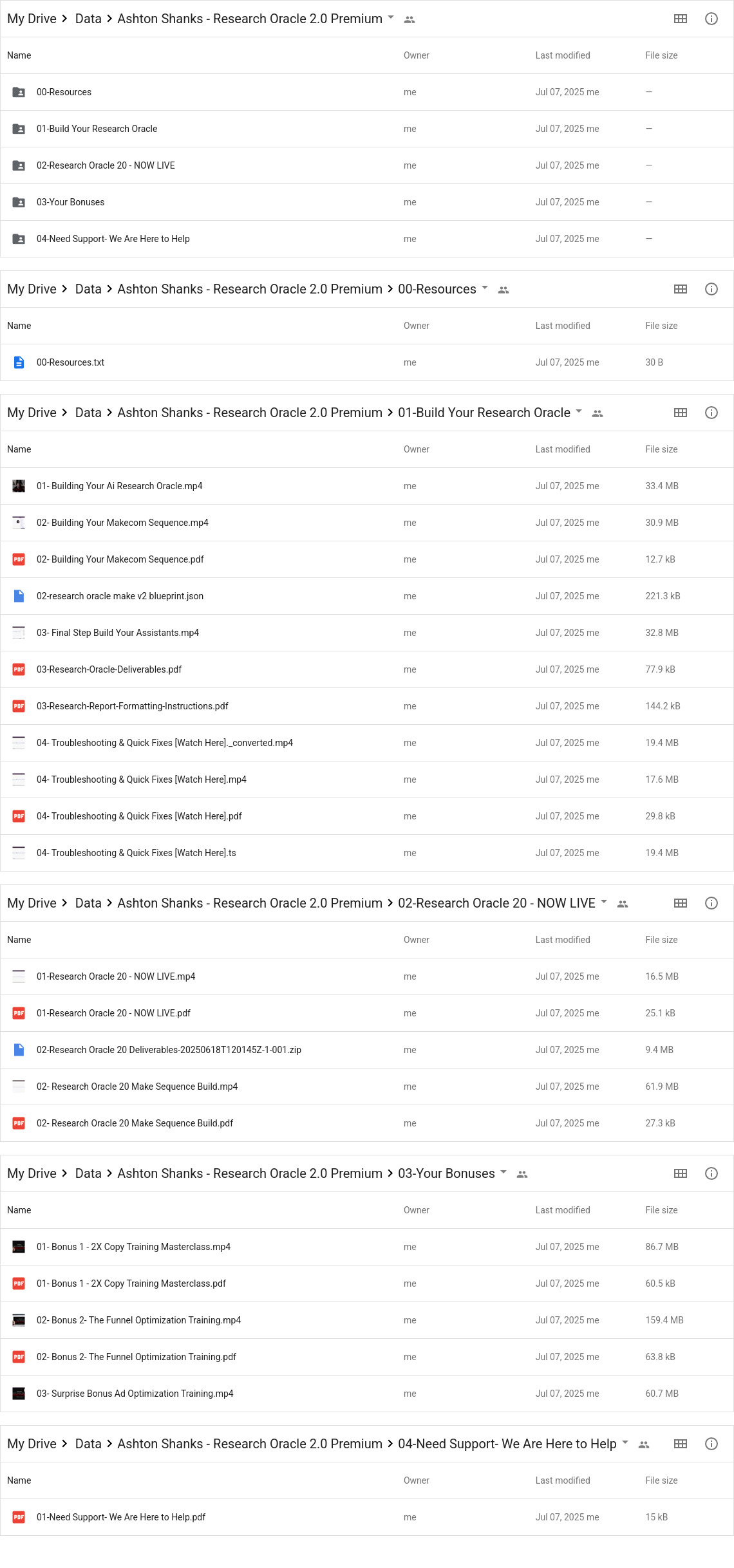Click PDF icon of 03-Research-Oracle-Deliverables.pdf
Image resolution: width=734 pixels, height=1568 pixels.
point(19,669)
